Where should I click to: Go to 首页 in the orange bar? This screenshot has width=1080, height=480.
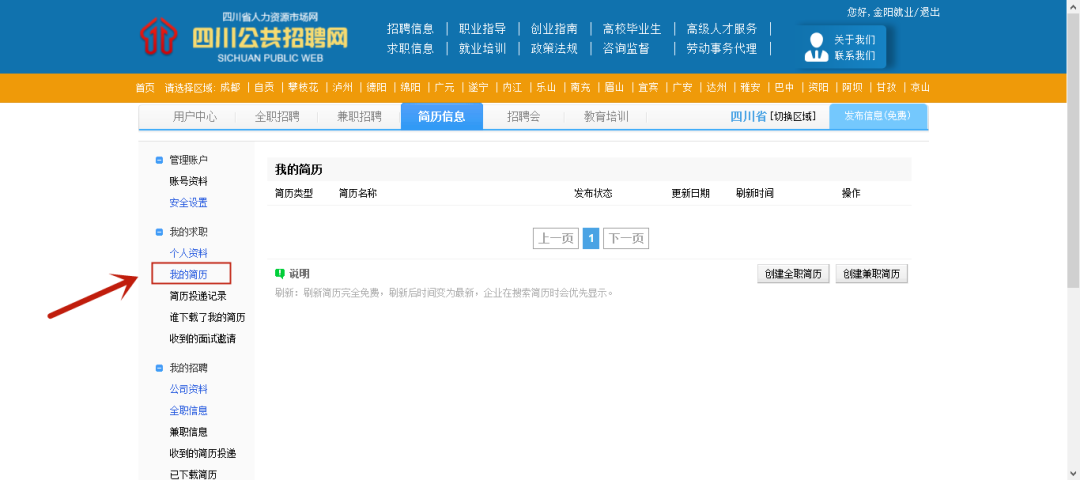pos(145,87)
